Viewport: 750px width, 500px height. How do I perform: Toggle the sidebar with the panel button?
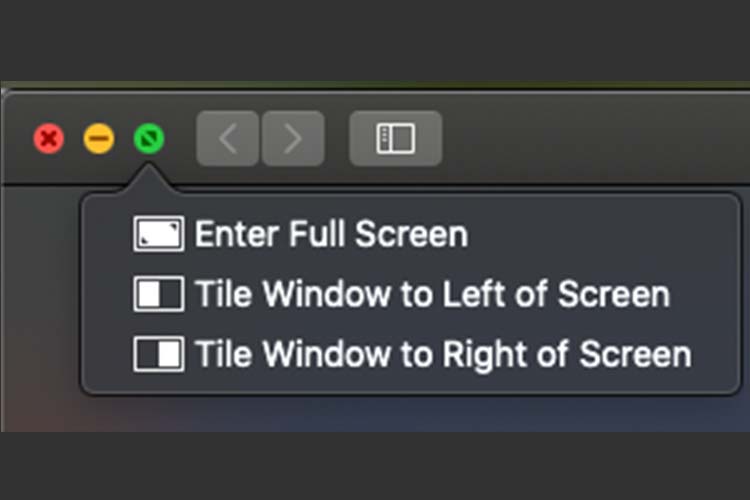coord(396,138)
